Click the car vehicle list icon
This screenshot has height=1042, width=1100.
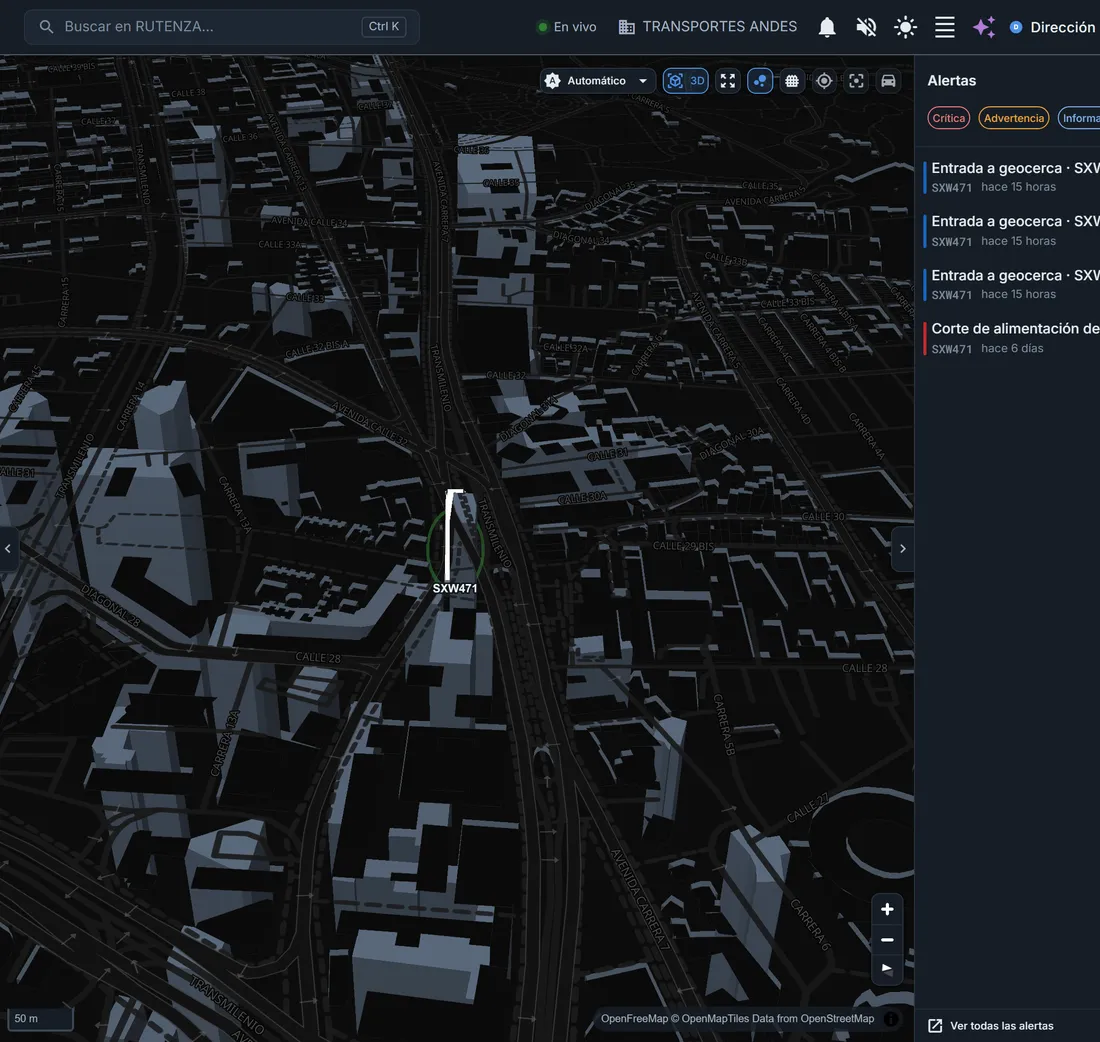[x=888, y=81]
